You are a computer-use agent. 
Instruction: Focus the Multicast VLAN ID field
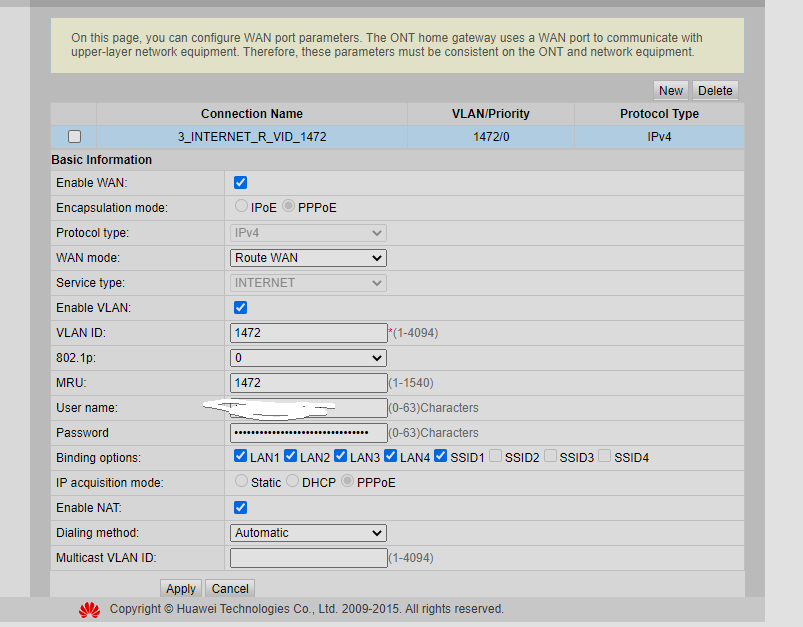[x=308, y=558]
